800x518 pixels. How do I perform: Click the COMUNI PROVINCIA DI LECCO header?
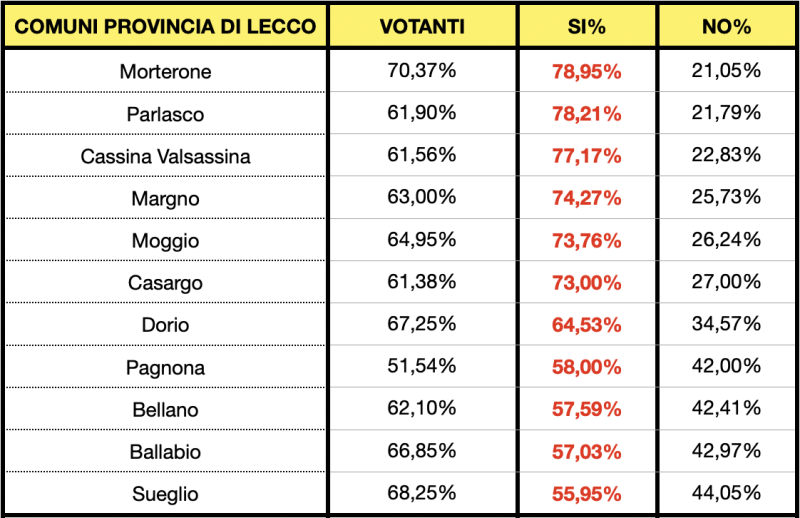tap(165, 26)
